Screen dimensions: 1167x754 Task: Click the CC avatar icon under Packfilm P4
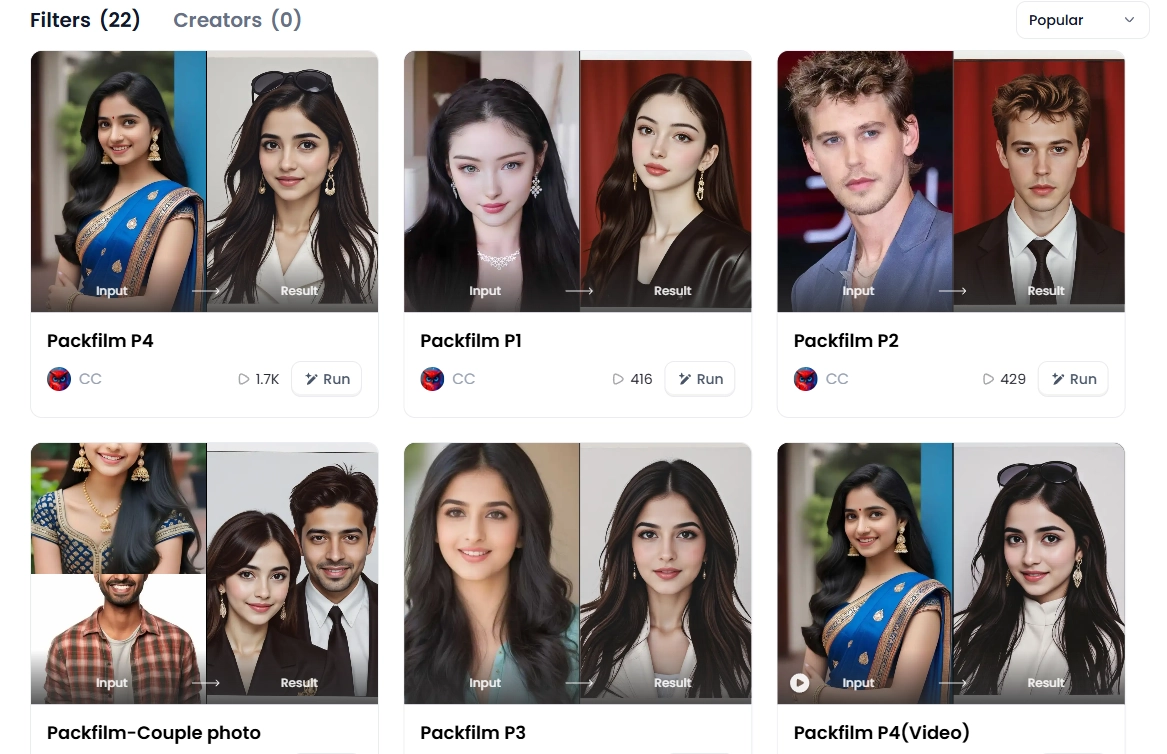click(x=59, y=379)
